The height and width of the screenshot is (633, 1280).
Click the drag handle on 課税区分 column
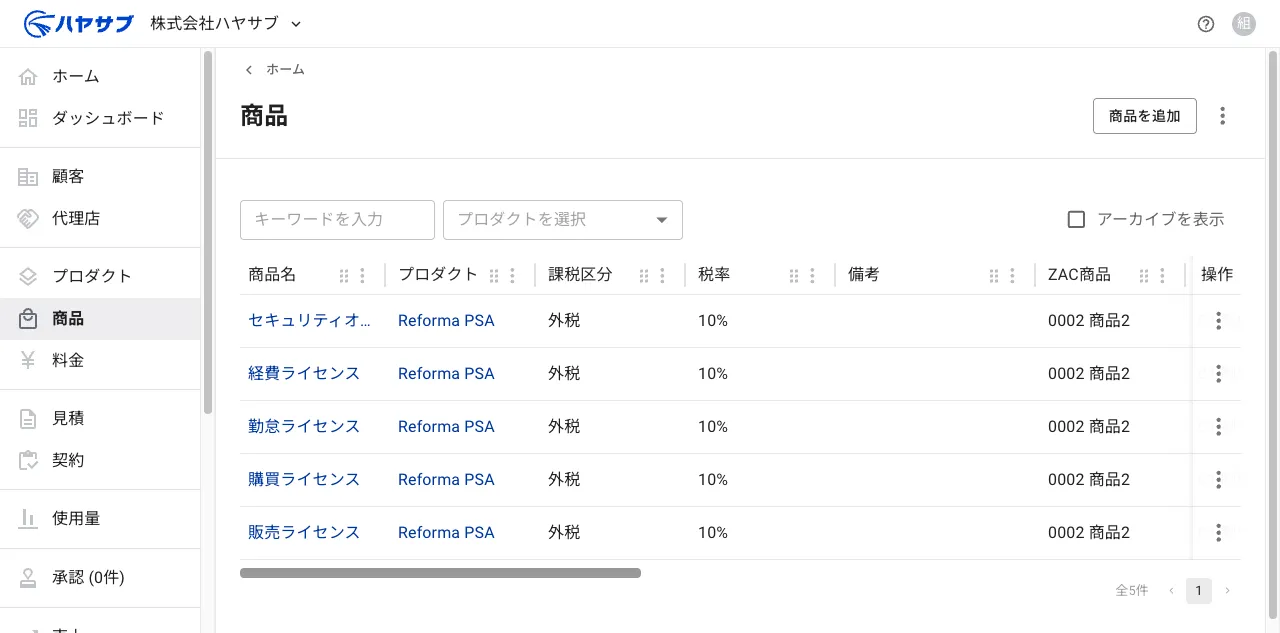point(644,276)
